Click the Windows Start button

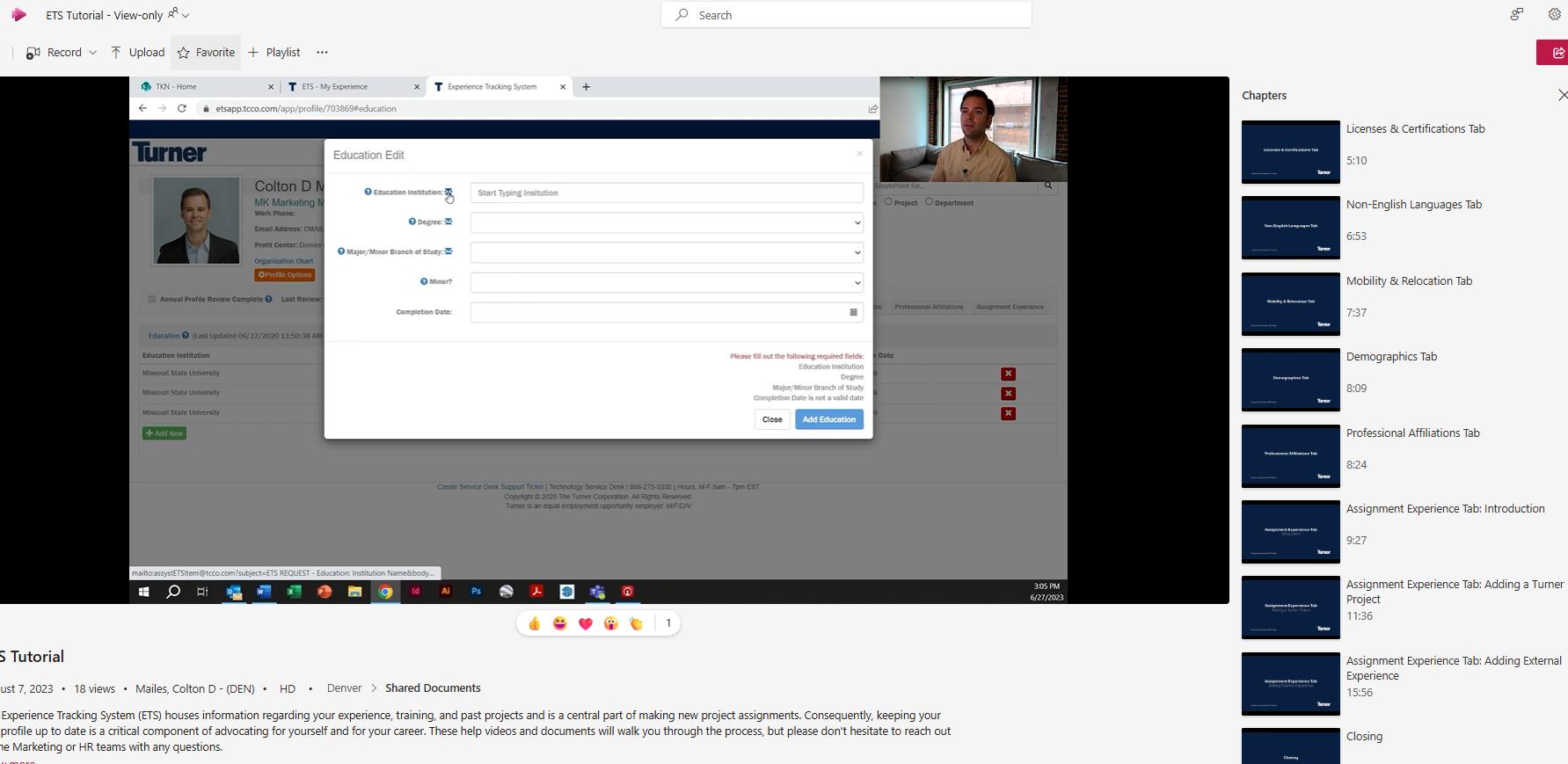point(143,592)
